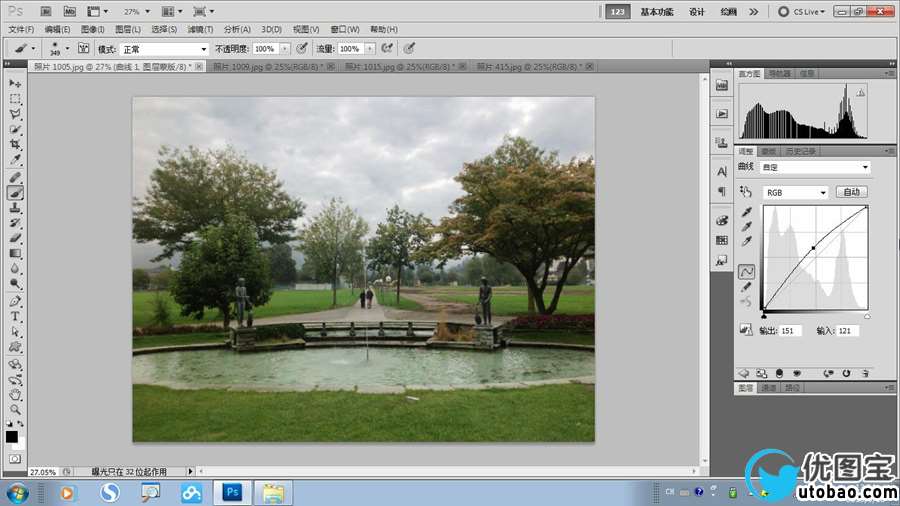Viewport: 900px width, 506px height.
Task: Open the brush preset picker arrow
Action: (x=67, y=49)
